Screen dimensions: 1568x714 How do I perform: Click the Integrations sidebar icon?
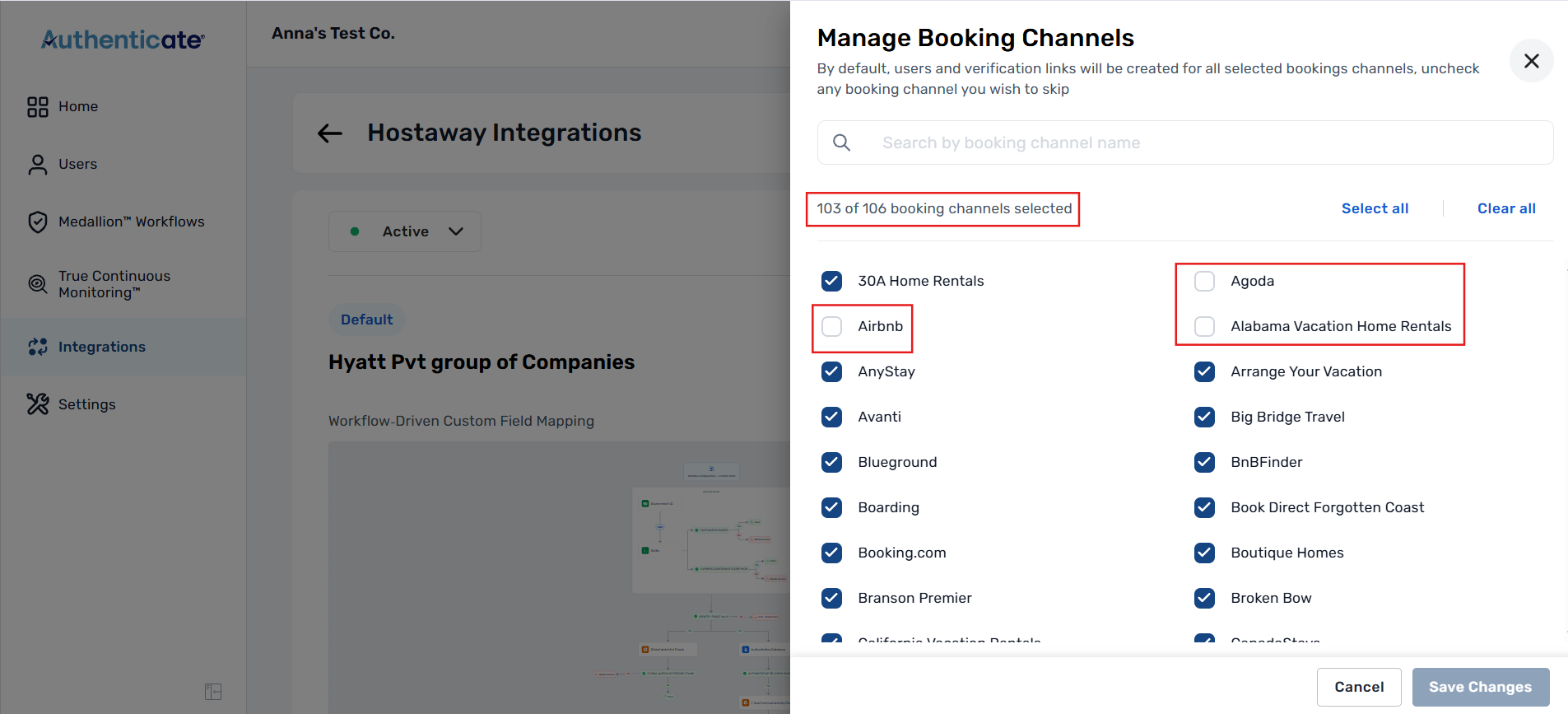pos(38,348)
